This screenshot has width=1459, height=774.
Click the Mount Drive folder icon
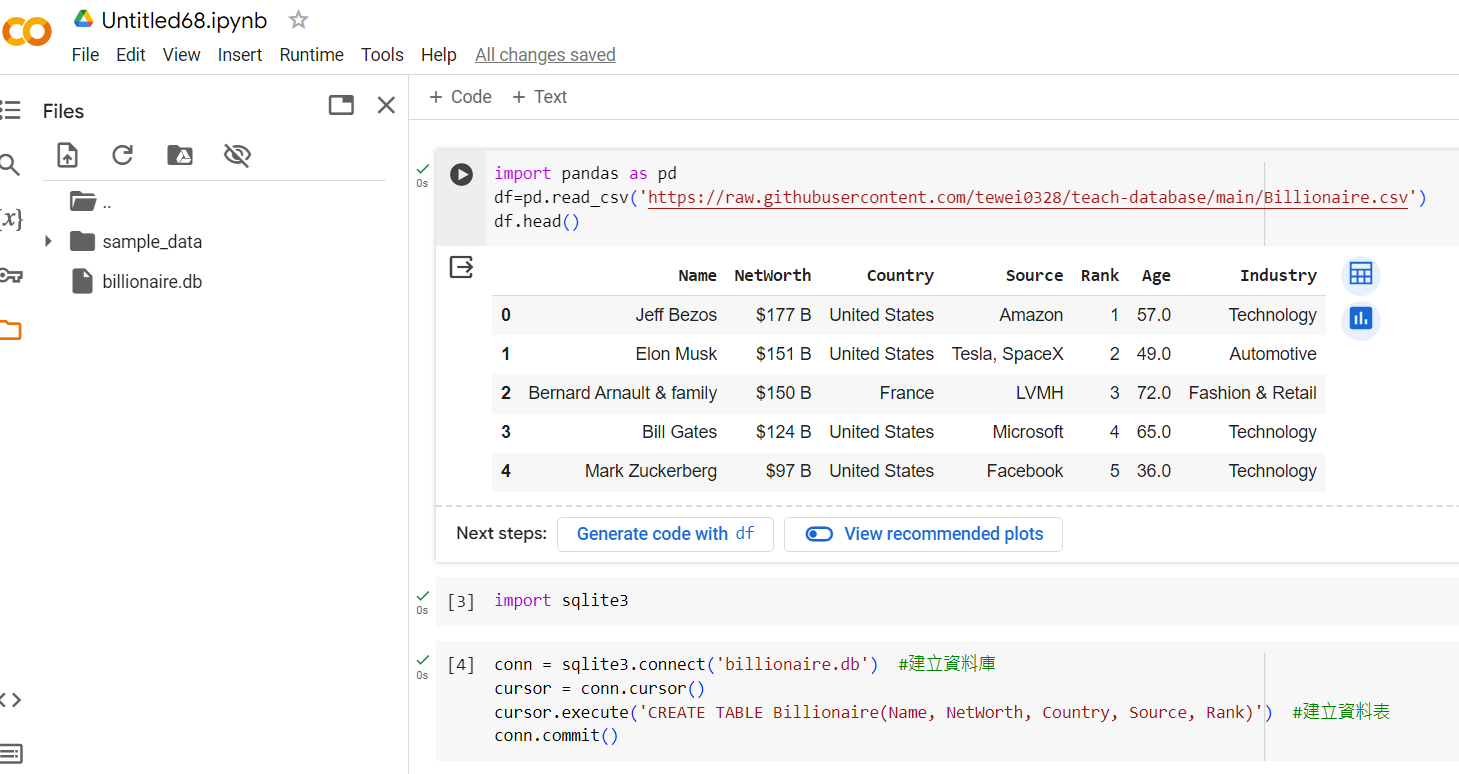pyautogui.click(x=180, y=155)
